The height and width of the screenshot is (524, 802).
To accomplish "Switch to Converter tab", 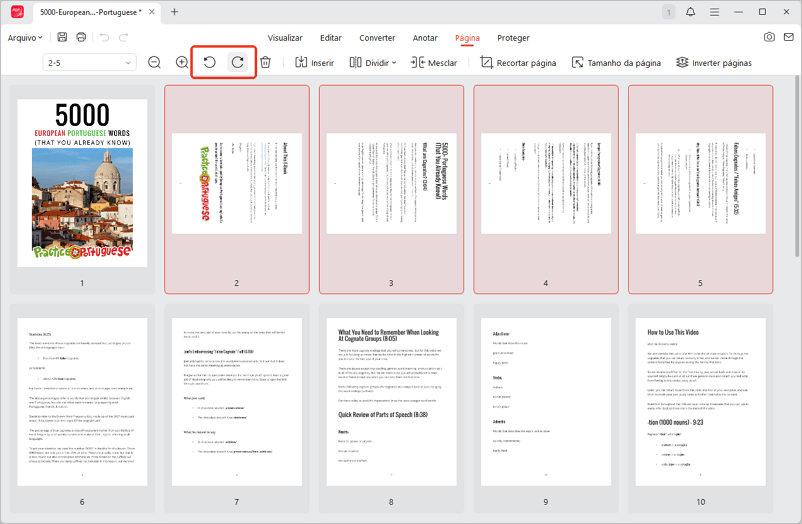I will tap(377, 38).
